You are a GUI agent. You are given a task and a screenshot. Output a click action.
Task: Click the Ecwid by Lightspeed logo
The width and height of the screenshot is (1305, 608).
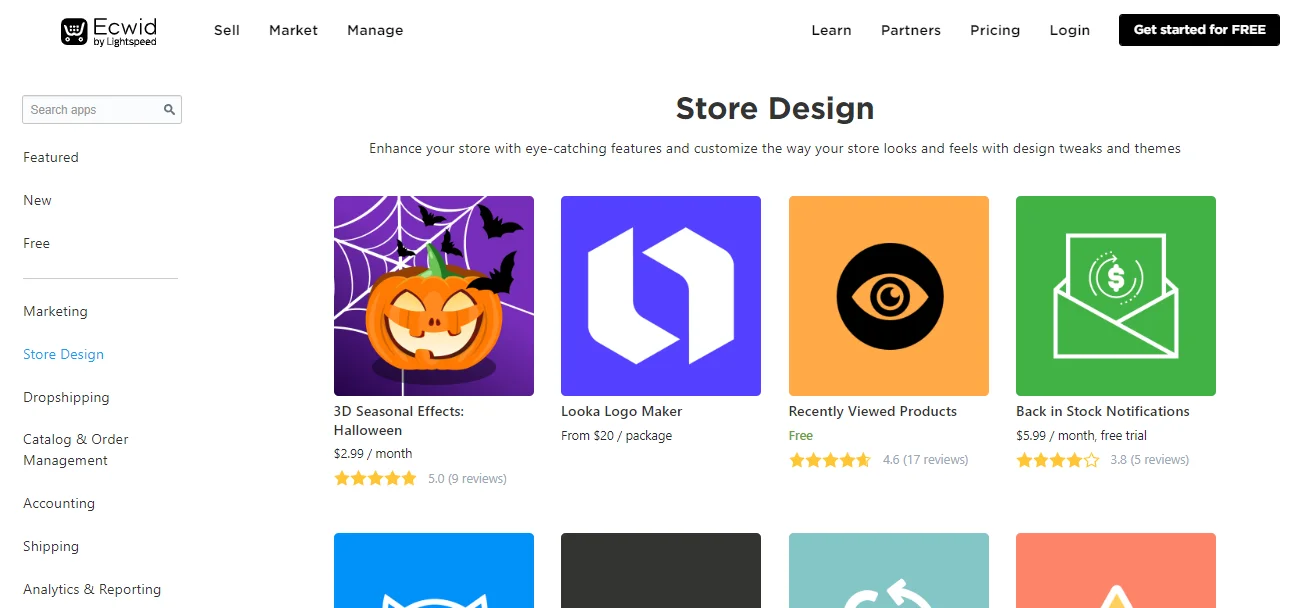pos(108,31)
